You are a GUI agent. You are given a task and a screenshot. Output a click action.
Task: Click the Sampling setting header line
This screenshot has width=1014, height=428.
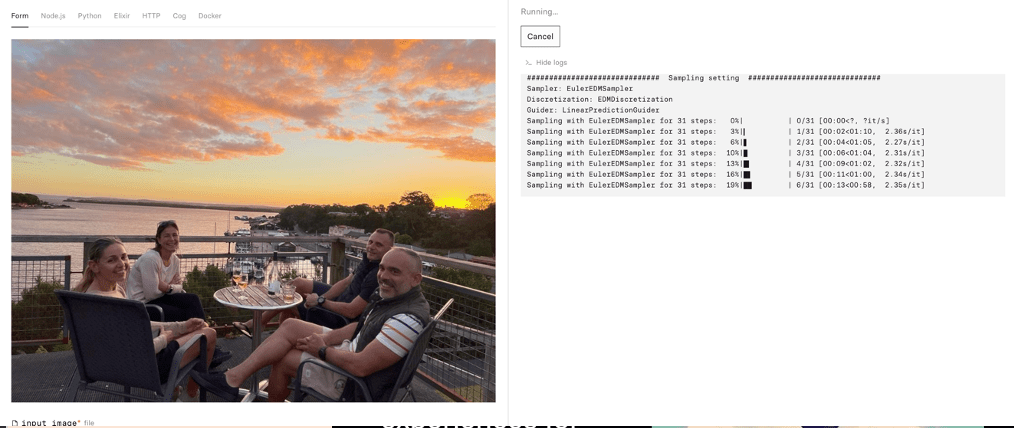tap(704, 78)
